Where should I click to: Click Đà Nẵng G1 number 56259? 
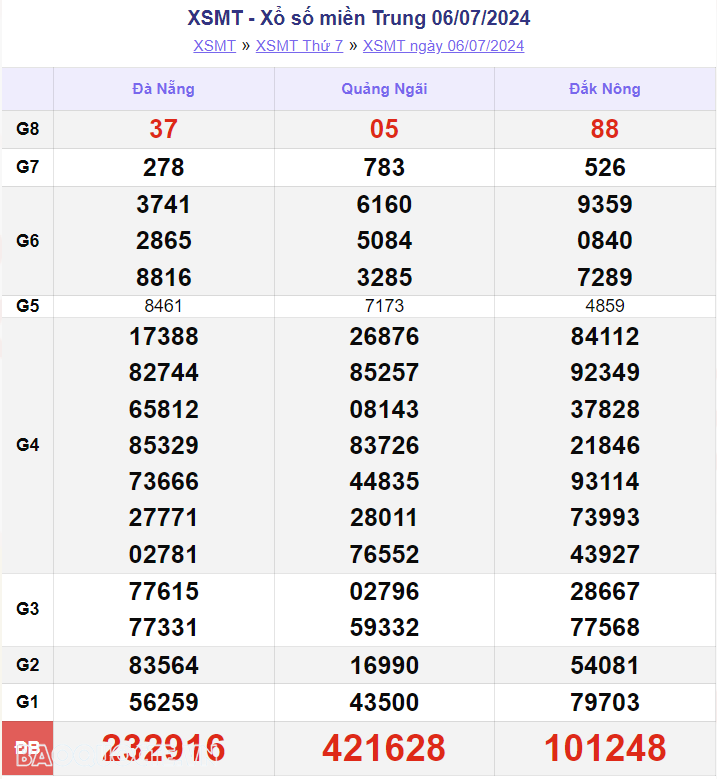pyautogui.click(x=163, y=702)
